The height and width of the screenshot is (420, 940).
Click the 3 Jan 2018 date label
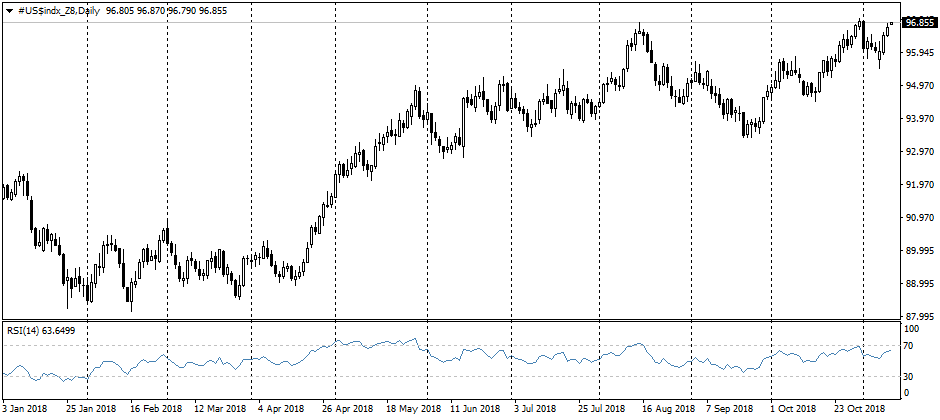point(26,408)
